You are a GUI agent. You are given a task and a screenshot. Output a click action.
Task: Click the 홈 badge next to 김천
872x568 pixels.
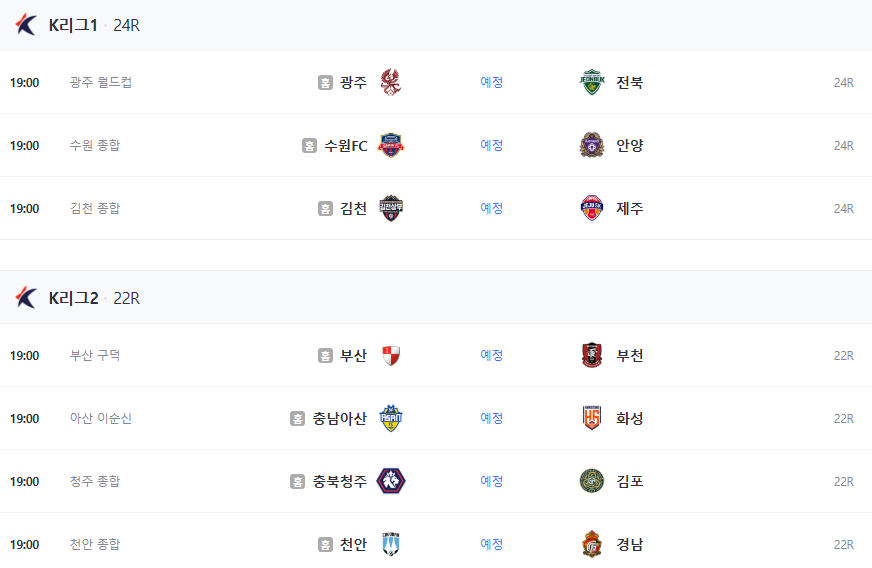325,209
